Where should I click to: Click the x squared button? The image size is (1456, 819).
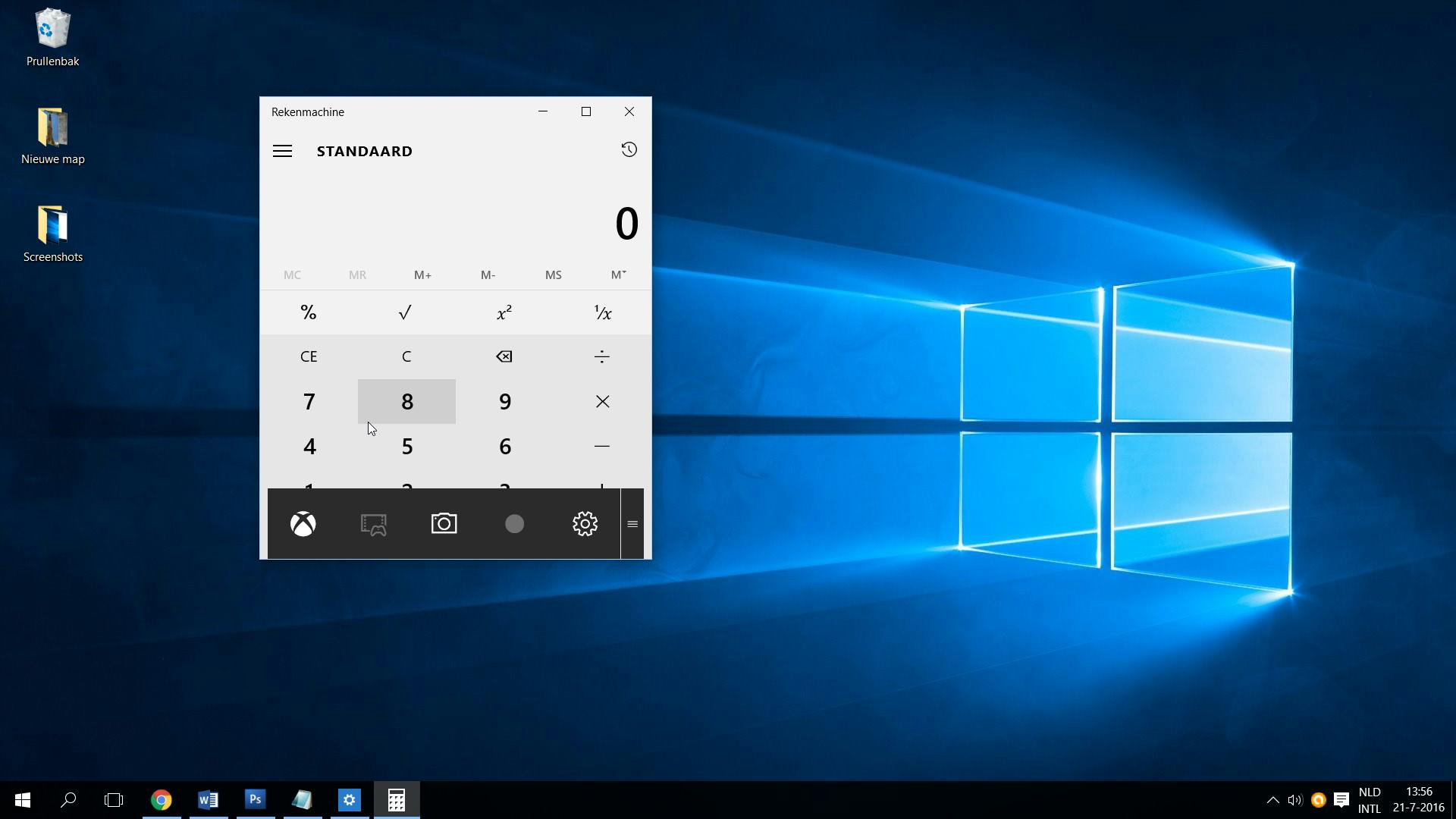point(504,312)
